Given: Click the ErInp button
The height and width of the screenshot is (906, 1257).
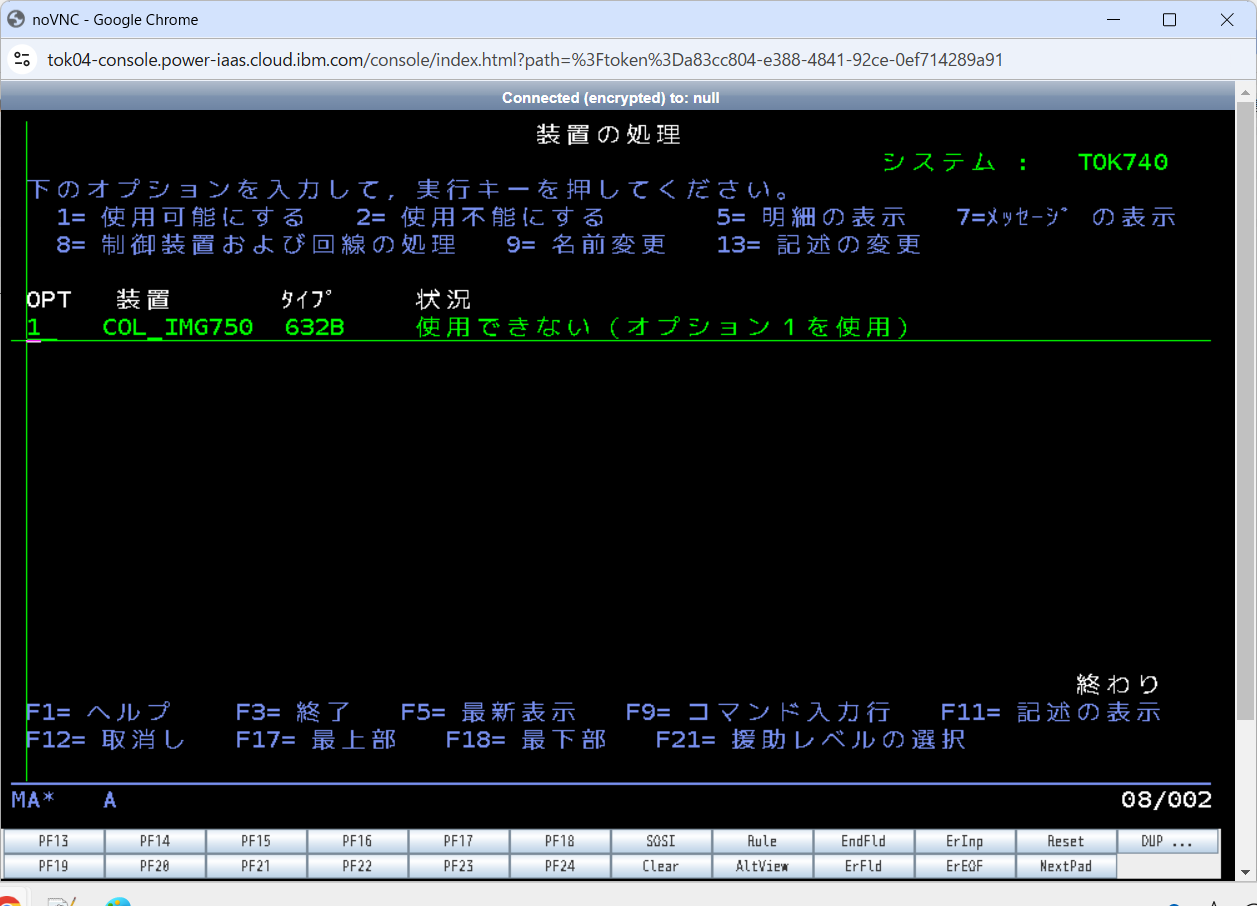Looking at the screenshot, I should [965, 841].
